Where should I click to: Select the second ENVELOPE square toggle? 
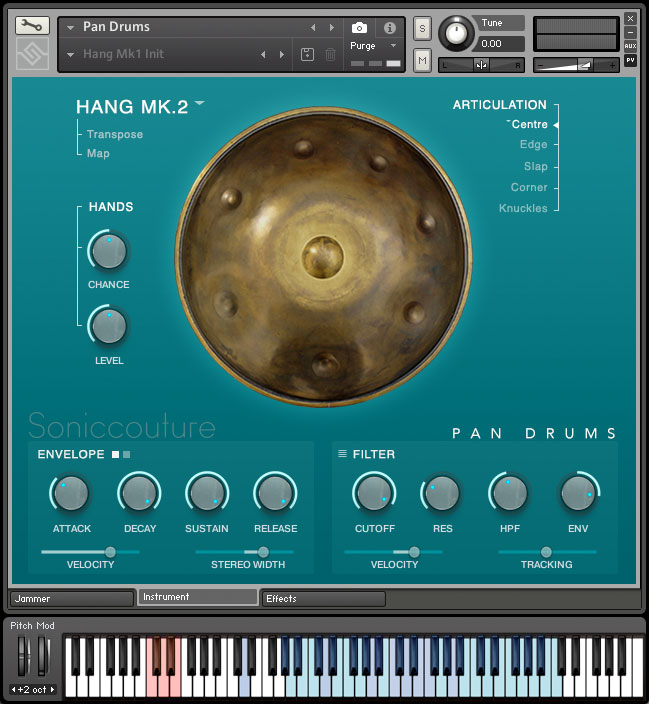tap(127, 454)
